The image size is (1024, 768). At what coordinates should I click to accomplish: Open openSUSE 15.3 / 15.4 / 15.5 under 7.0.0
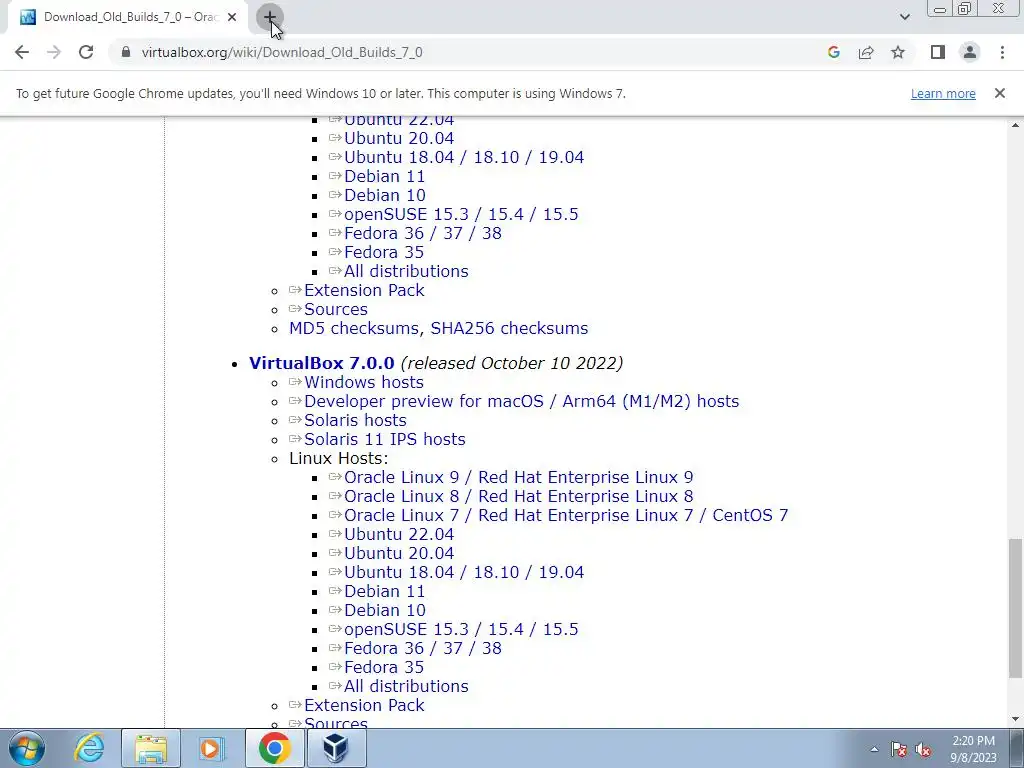pyautogui.click(x=460, y=629)
